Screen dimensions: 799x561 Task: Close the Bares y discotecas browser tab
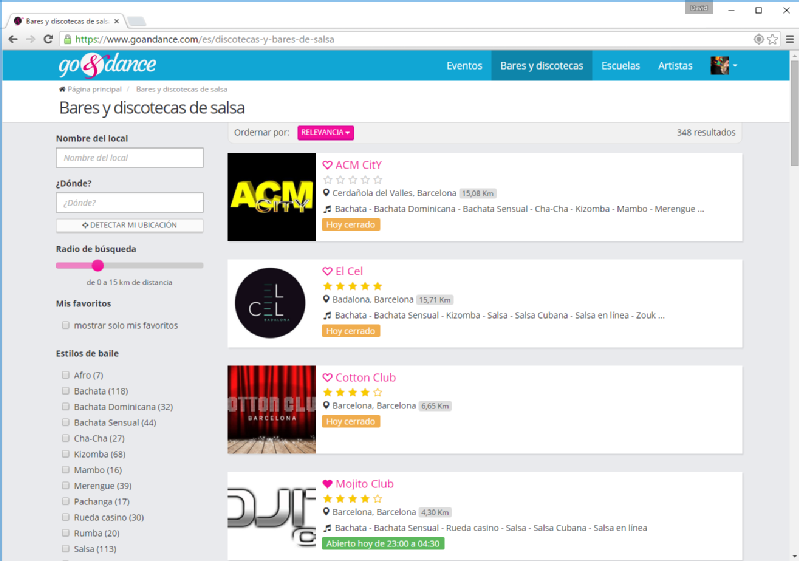[117, 21]
